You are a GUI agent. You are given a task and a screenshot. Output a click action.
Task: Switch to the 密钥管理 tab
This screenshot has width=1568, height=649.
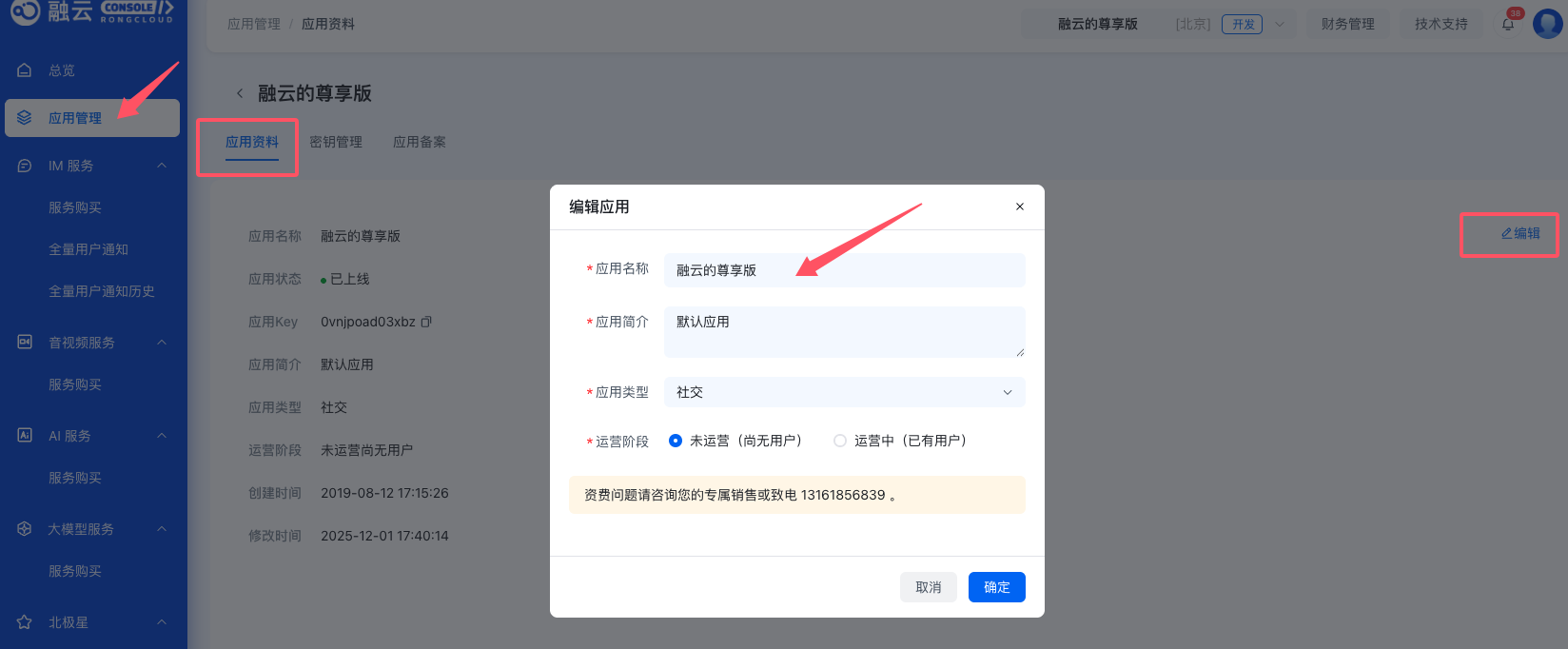coord(336,142)
